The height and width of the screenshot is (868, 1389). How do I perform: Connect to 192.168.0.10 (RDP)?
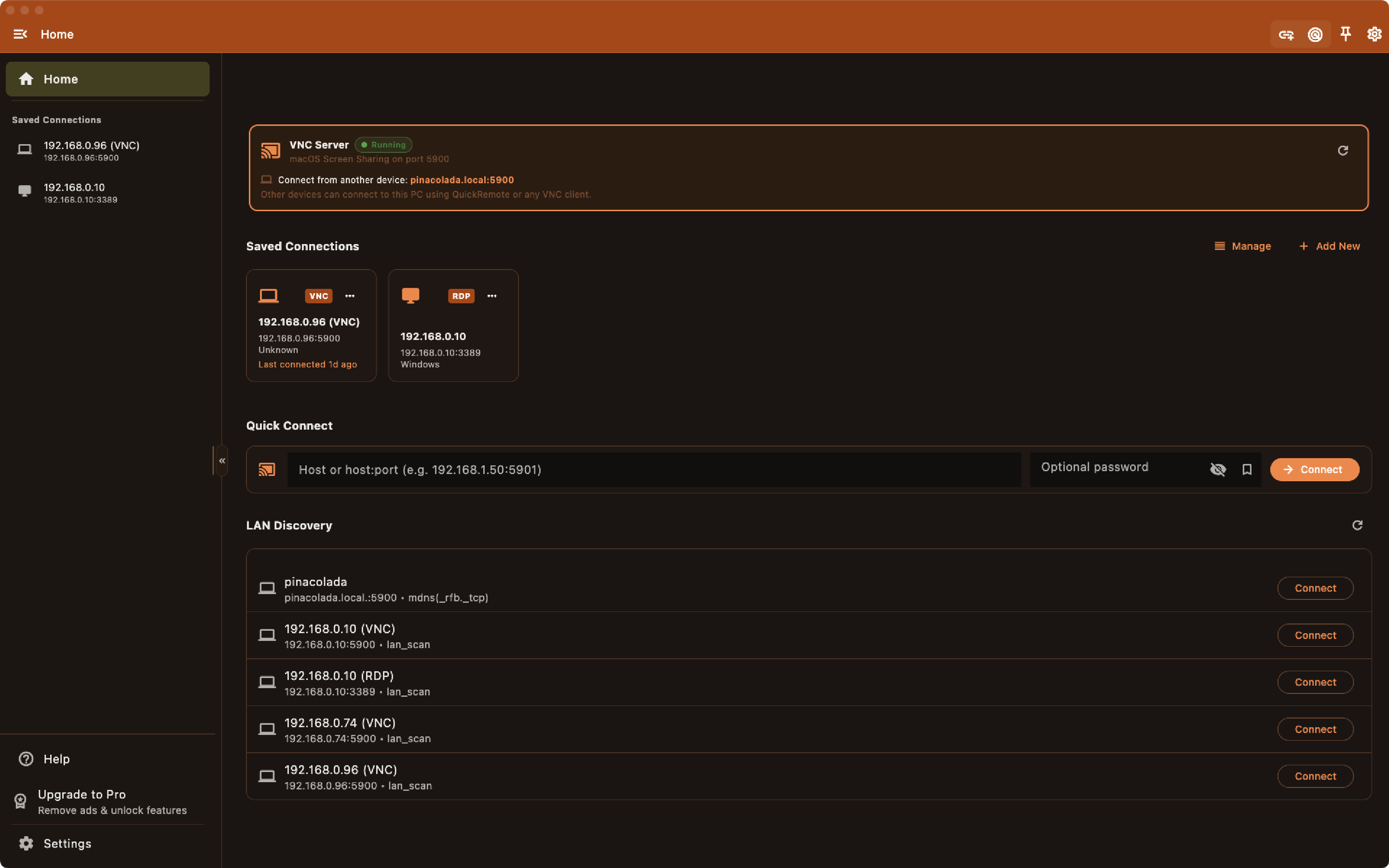pos(1315,682)
